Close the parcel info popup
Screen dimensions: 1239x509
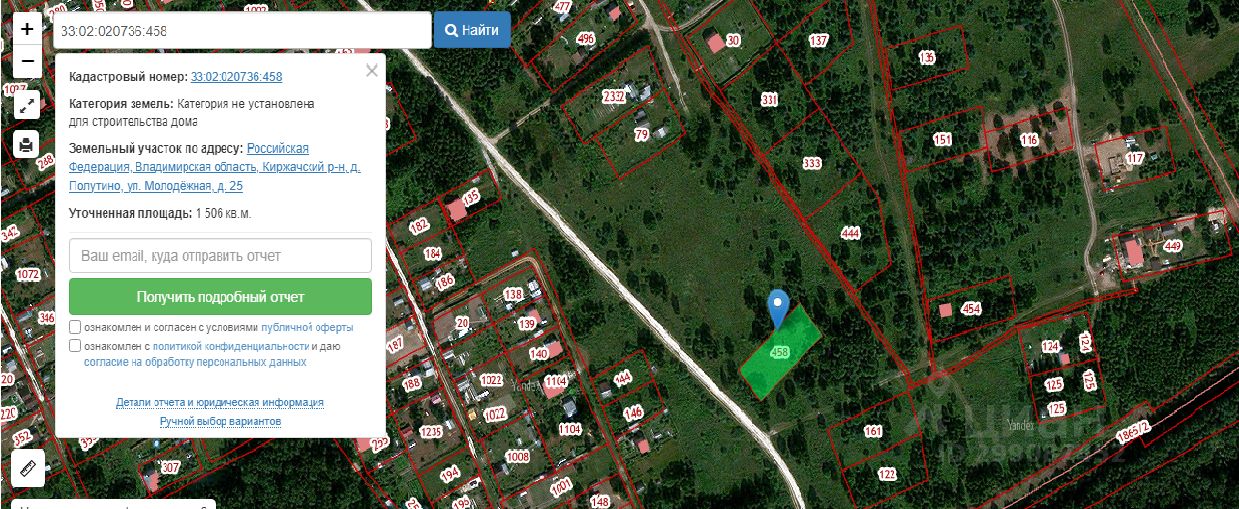coord(372,71)
